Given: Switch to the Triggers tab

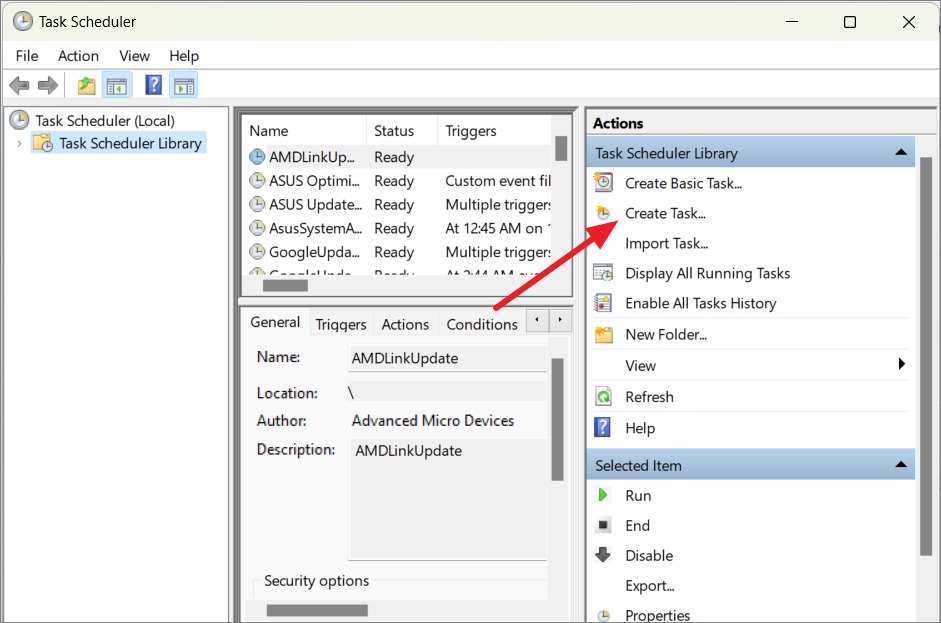Looking at the screenshot, I should [341, 324].
